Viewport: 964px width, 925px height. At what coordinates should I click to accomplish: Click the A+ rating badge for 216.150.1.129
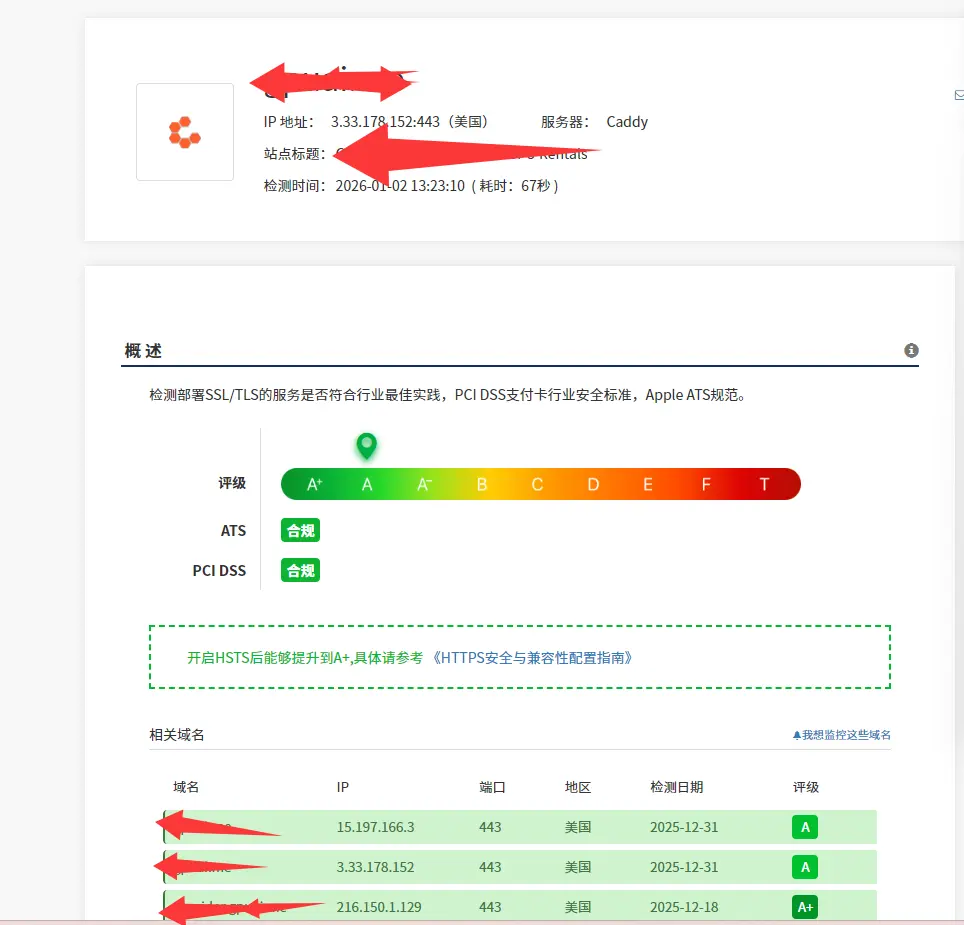point(805,907)
